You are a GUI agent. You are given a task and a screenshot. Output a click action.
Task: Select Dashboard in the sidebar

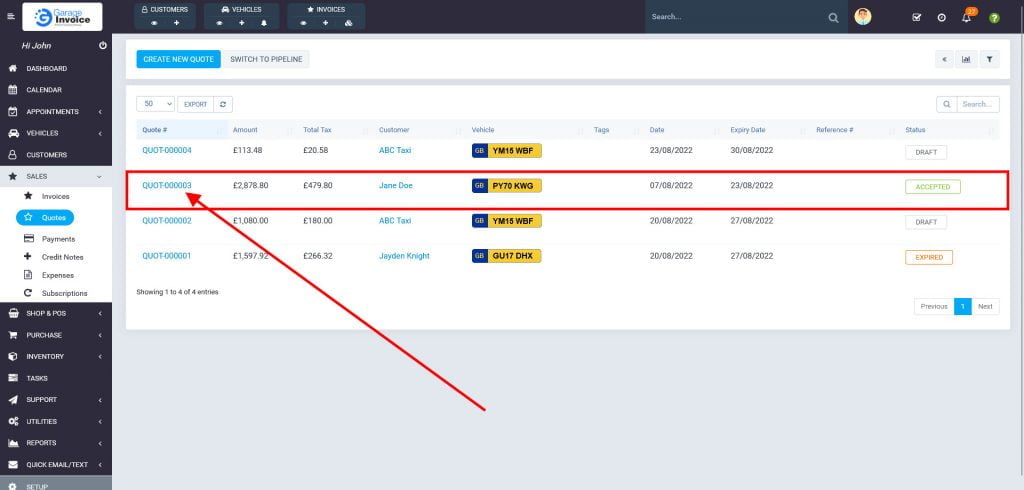point(46,69)
